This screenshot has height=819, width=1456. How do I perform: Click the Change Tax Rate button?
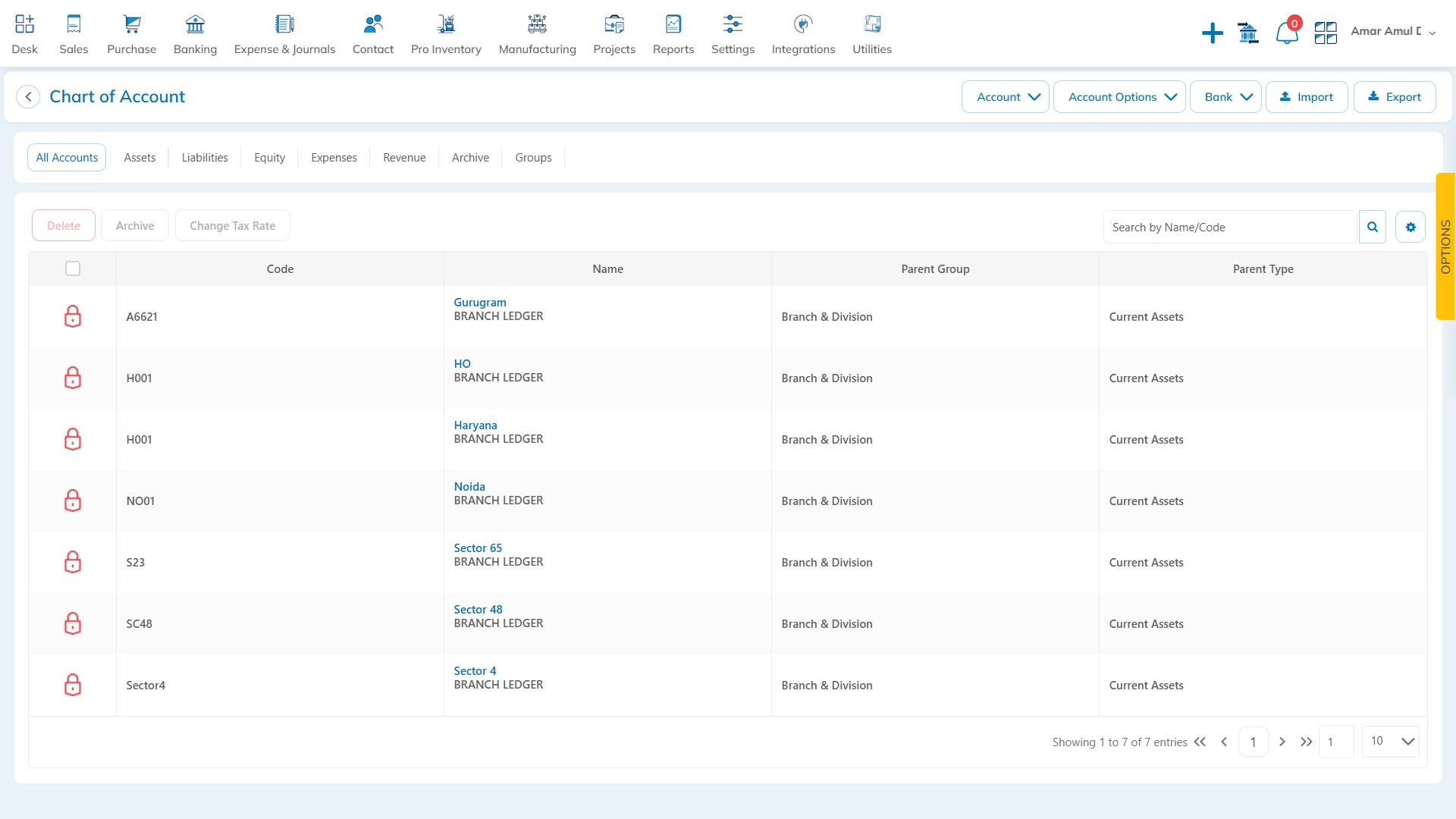[x=233, y=225]
